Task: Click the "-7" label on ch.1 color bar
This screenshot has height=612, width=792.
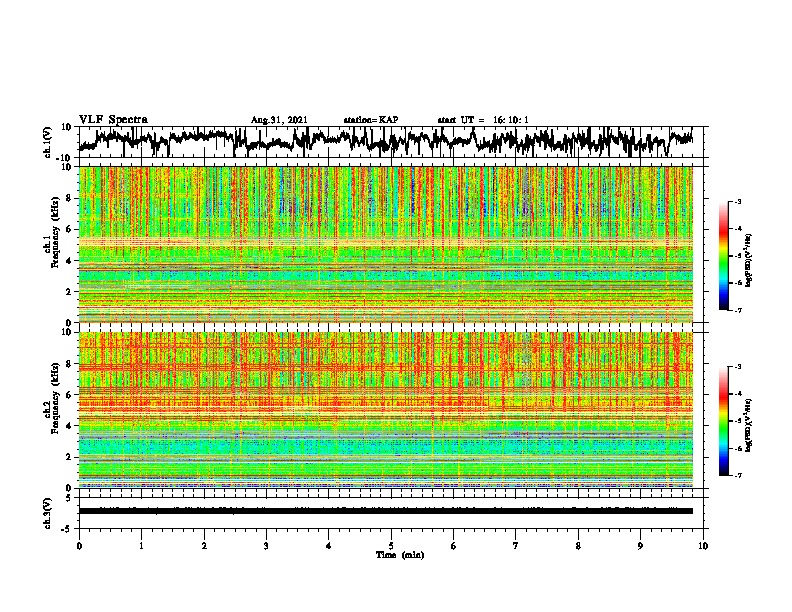Action: [x=737, y=311]
